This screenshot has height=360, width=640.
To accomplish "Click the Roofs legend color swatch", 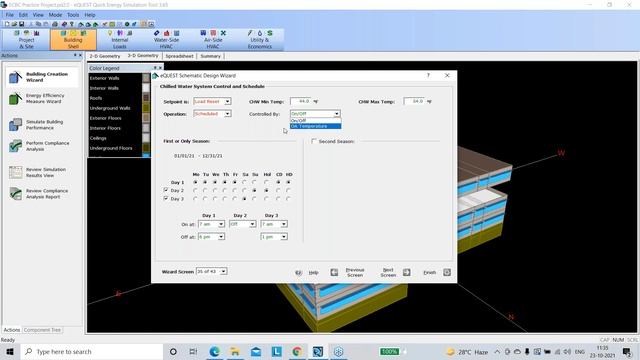I will click(146, 98).
